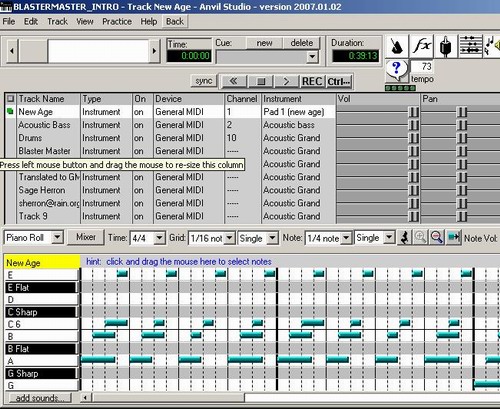Open the fx effects icon

[421, 46]
